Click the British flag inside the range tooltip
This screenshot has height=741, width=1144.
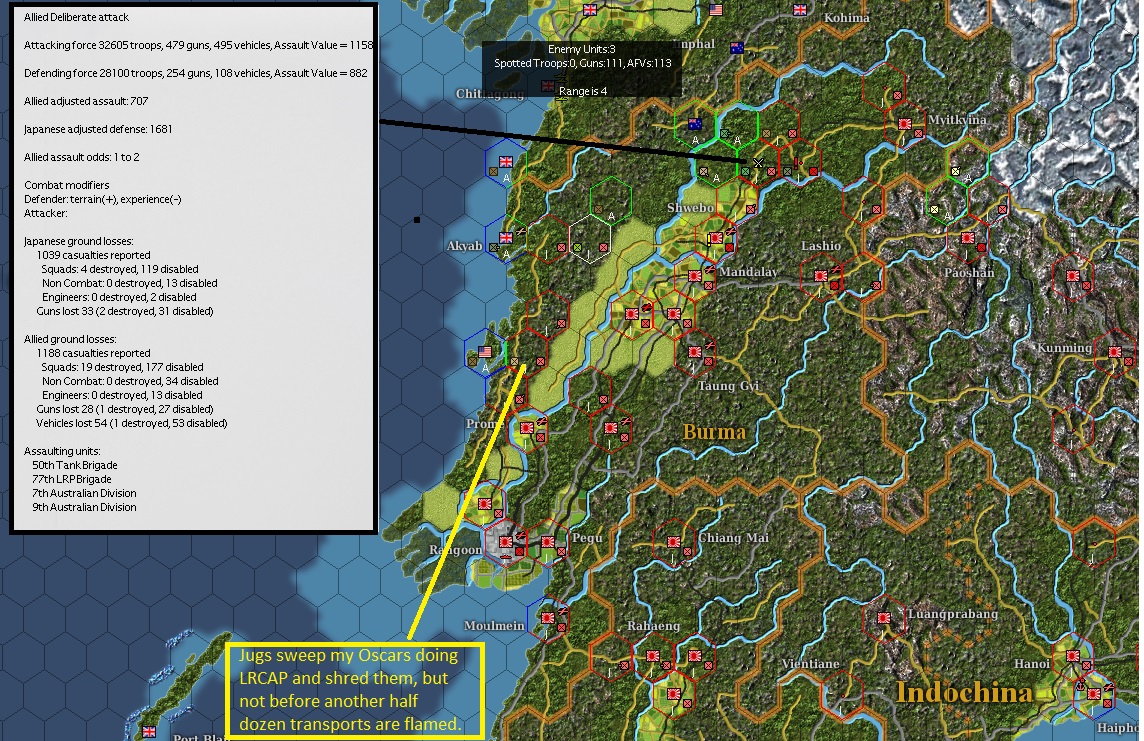tap(548, 86)
